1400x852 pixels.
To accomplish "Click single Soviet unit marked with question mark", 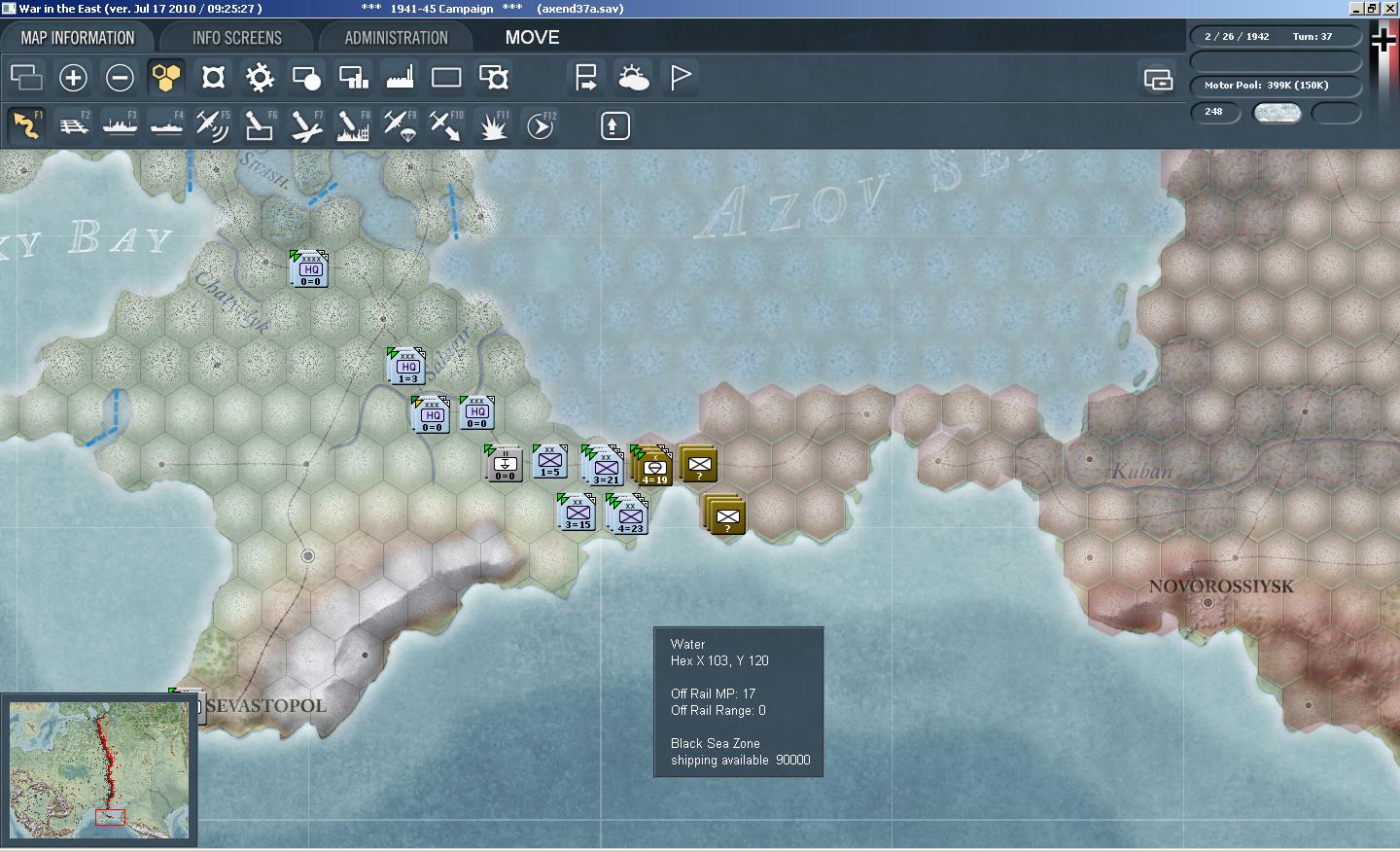I will [x=698, y=464].
